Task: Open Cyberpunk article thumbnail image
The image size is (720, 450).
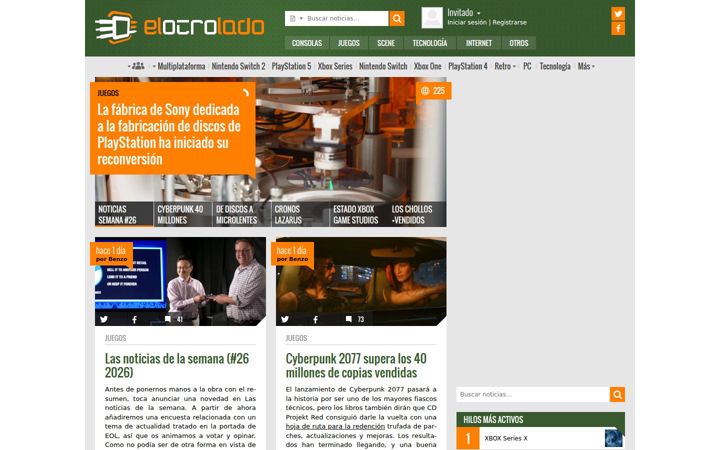Action: tap(361, 281)
